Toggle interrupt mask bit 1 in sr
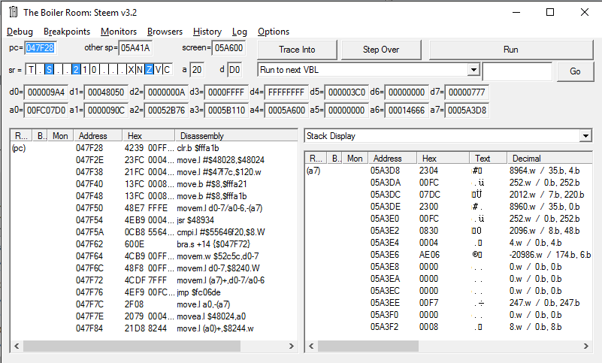This screenshot has height=363, width=602. pos(85,70)
